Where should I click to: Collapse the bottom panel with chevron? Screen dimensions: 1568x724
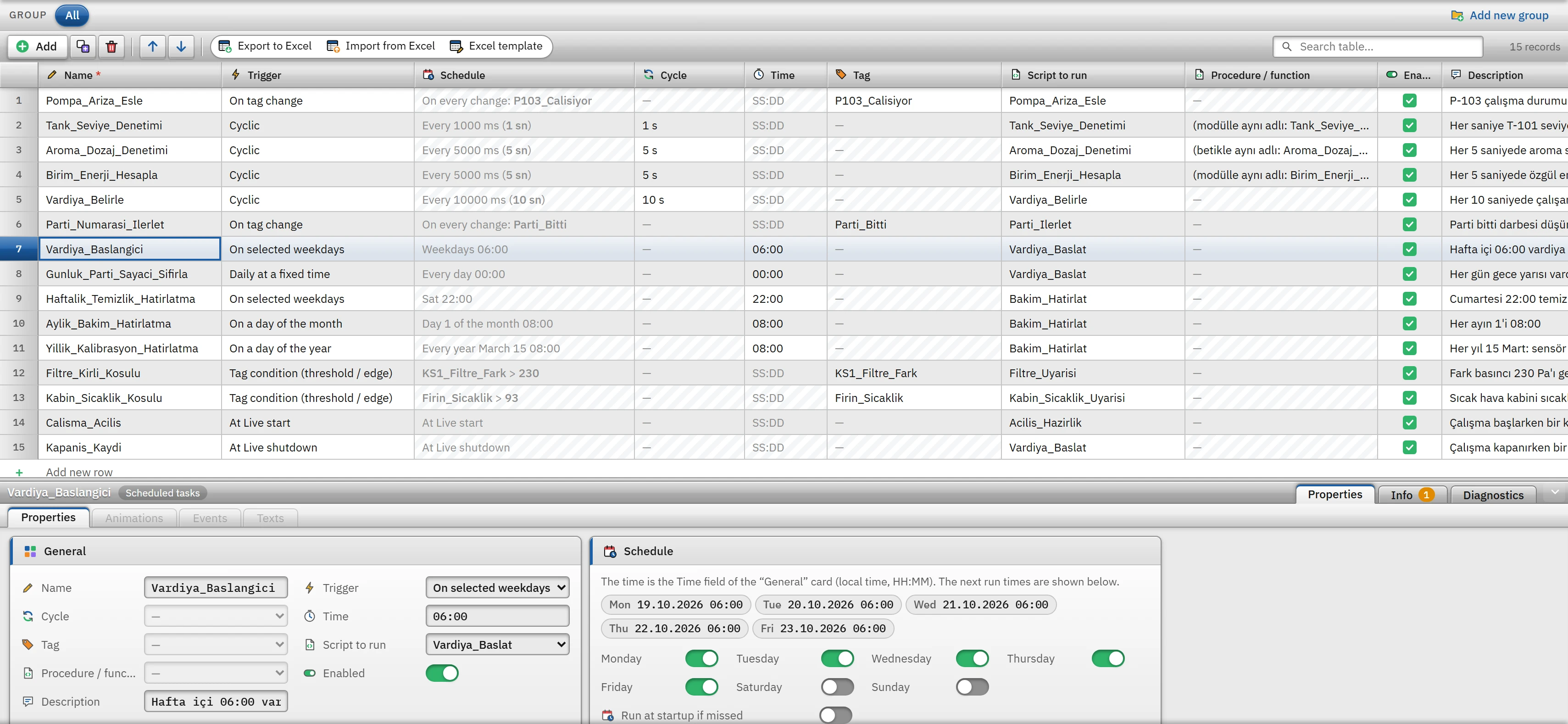pos(1555,493)
